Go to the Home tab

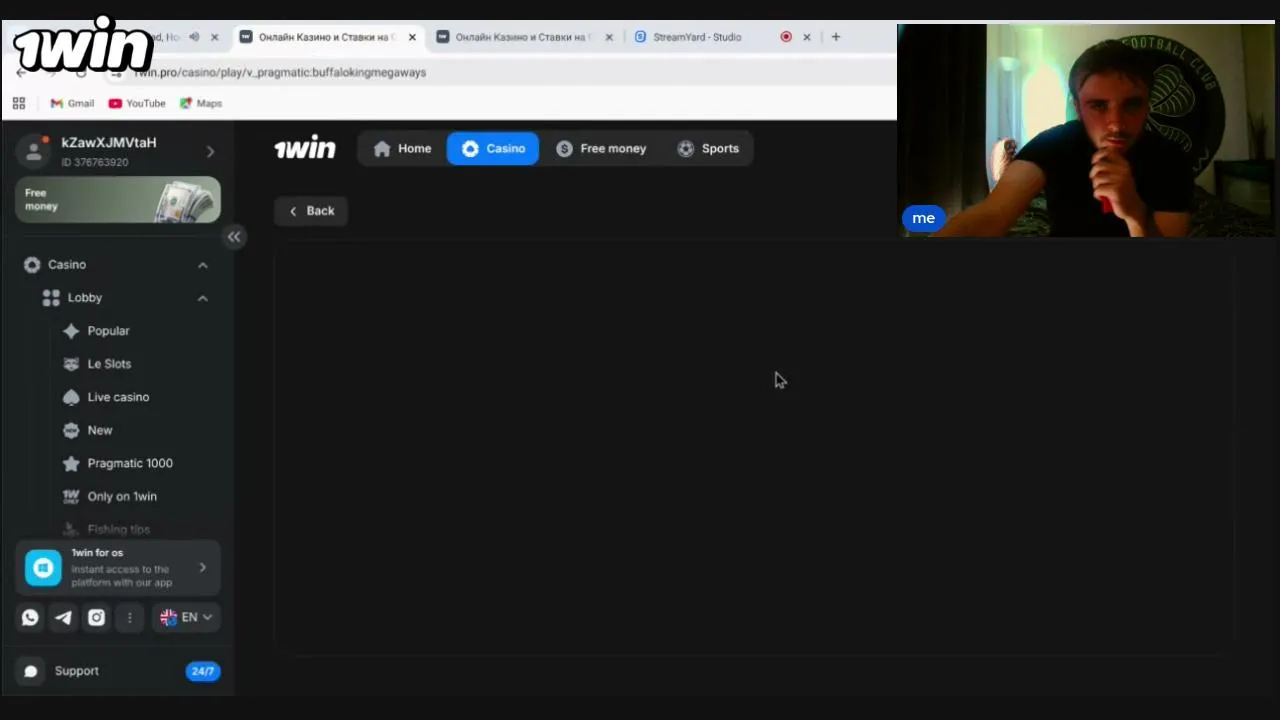click(x=402, y=149)
